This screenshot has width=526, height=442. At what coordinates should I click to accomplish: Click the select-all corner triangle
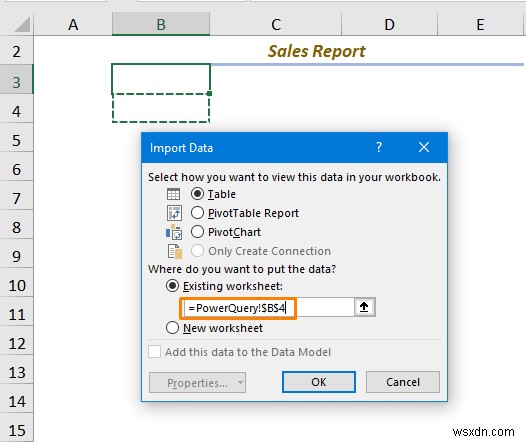(22, 25)
